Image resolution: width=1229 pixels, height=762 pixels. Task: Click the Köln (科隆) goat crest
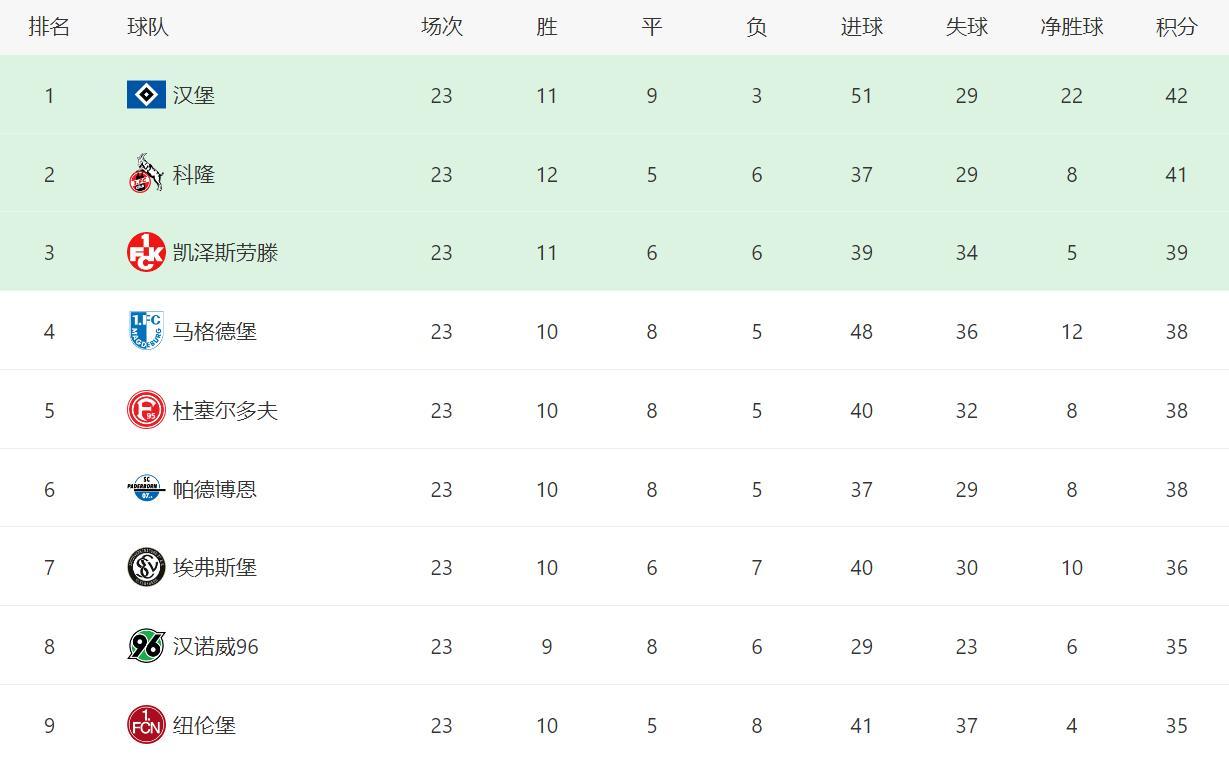(146, 174)
